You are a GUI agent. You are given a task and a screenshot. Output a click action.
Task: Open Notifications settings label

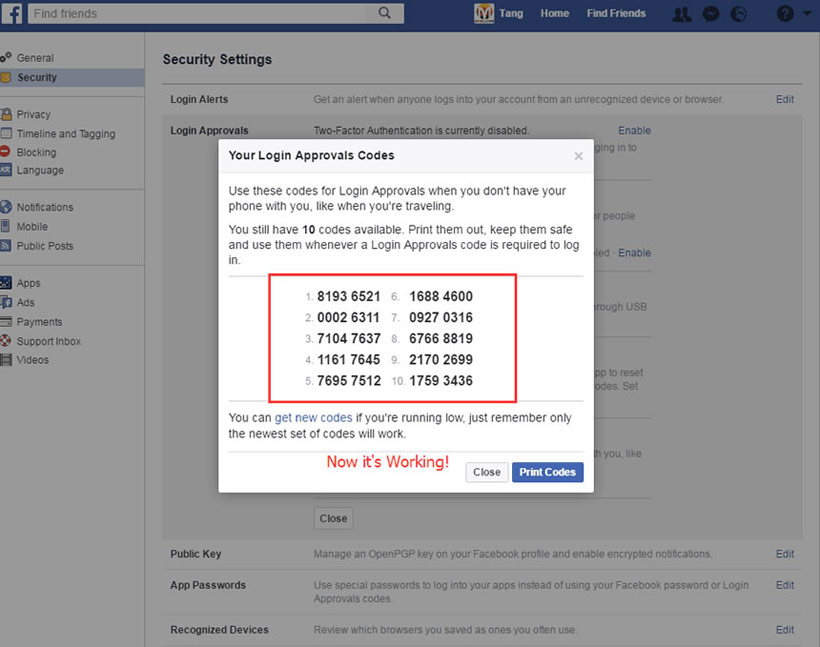pos(45,207)
